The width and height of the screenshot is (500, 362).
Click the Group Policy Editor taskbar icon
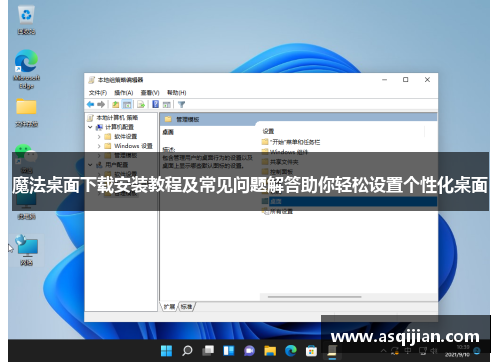(x=332, y=351)
